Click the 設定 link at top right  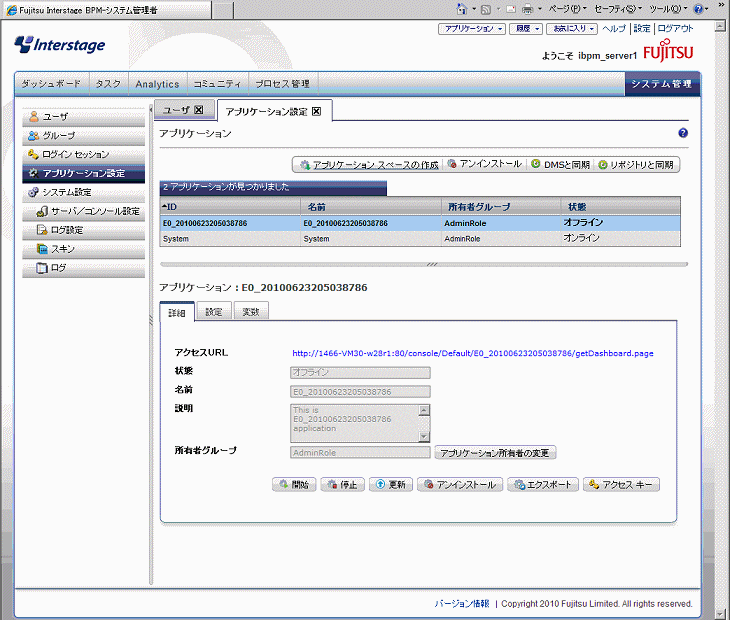point(642,28)
